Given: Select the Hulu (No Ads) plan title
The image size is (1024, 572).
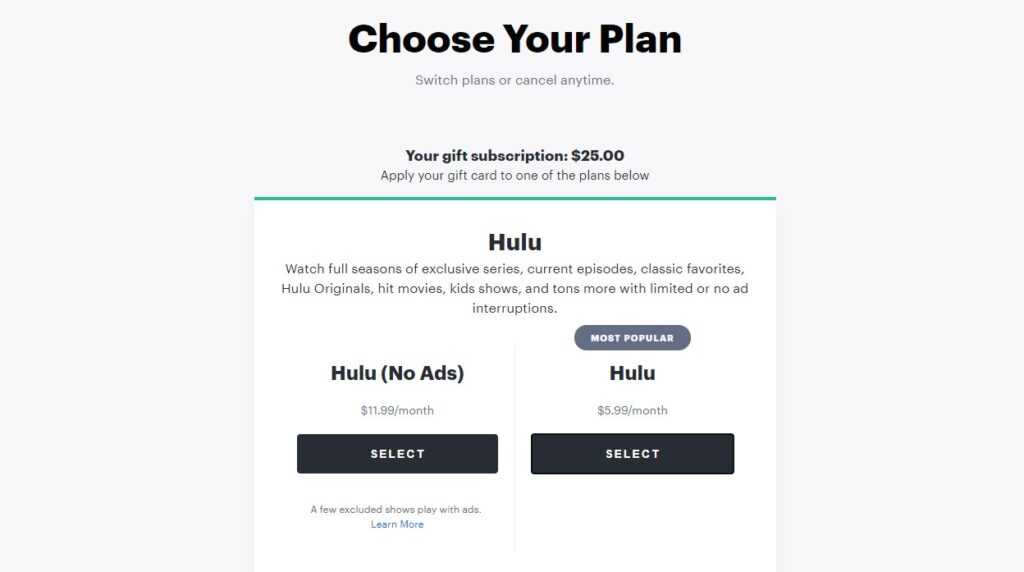Looking at the screenshot, I should pos(397,373).
